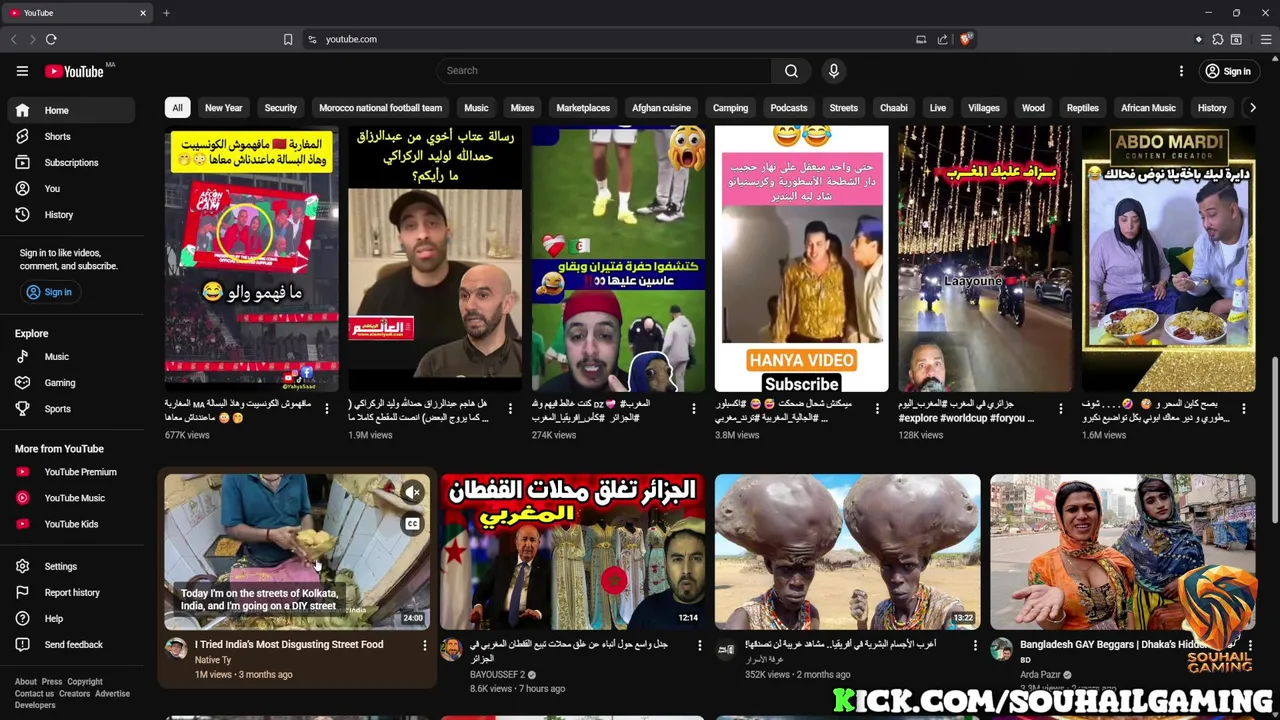Open options menu for 677K views short
The width and height of the screenshot is (1280, 720).
tap(326, 408)
